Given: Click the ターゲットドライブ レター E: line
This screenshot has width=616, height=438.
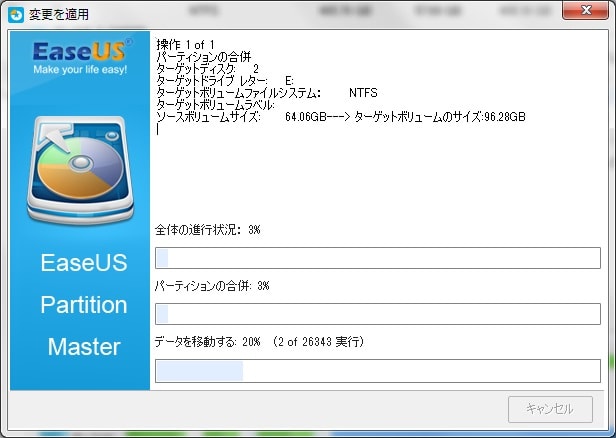Looking at the screenshot, I should [225, 81].
